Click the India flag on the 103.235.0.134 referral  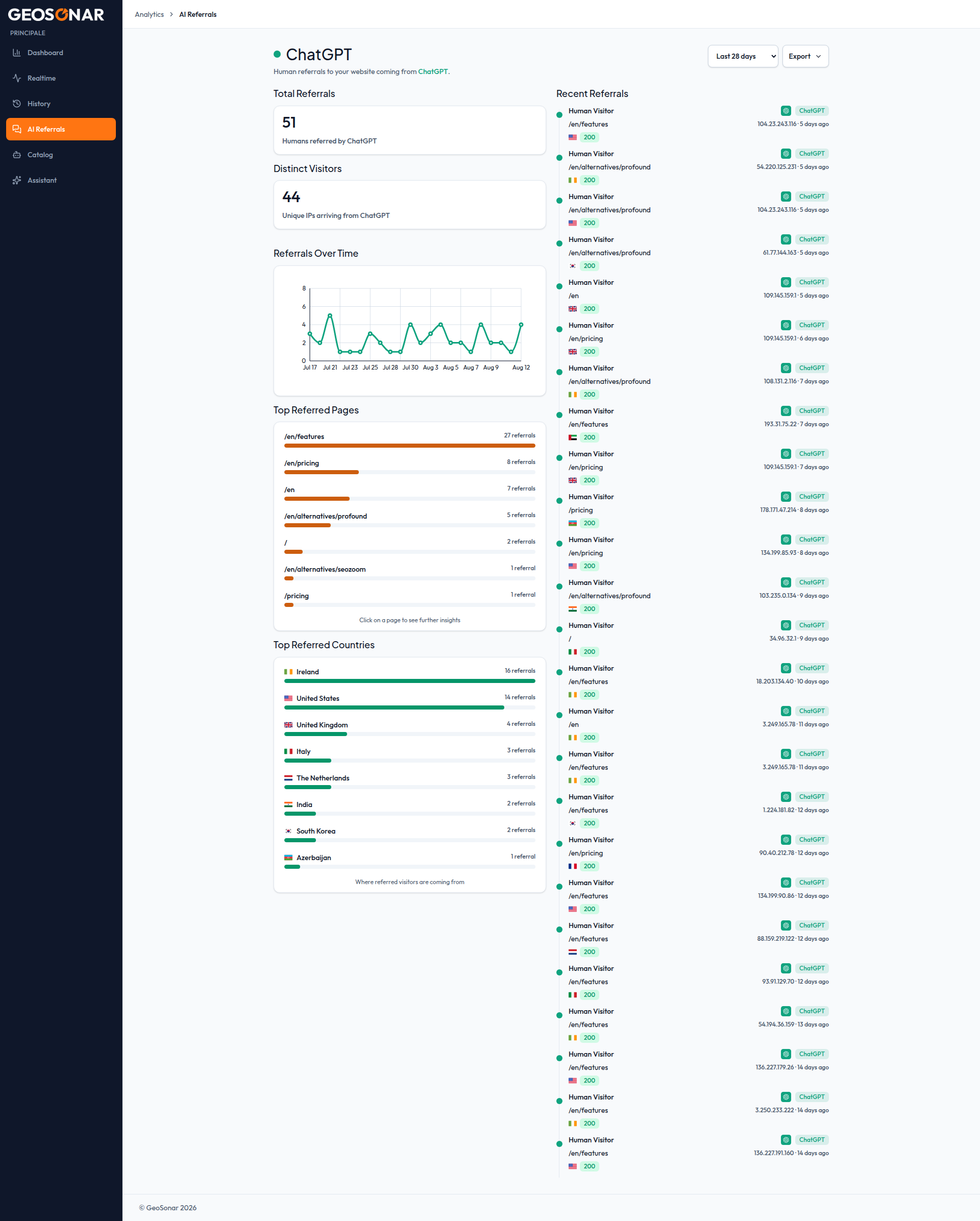[572, 609]
